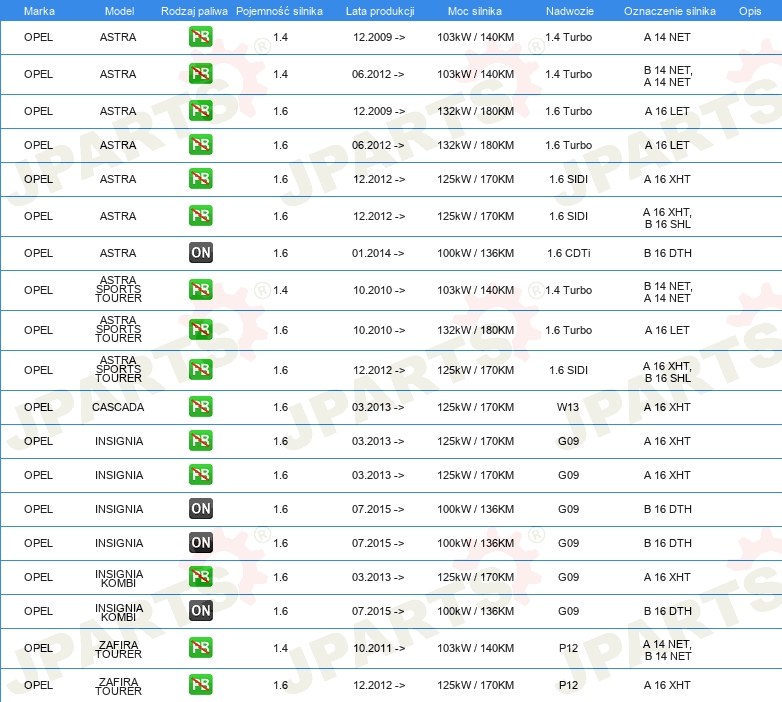Screen dimensions: 782x702
Task: Click petrol icon in Astra Sports Tourer 1.6 Turbo row
Action: click(200, 330)
